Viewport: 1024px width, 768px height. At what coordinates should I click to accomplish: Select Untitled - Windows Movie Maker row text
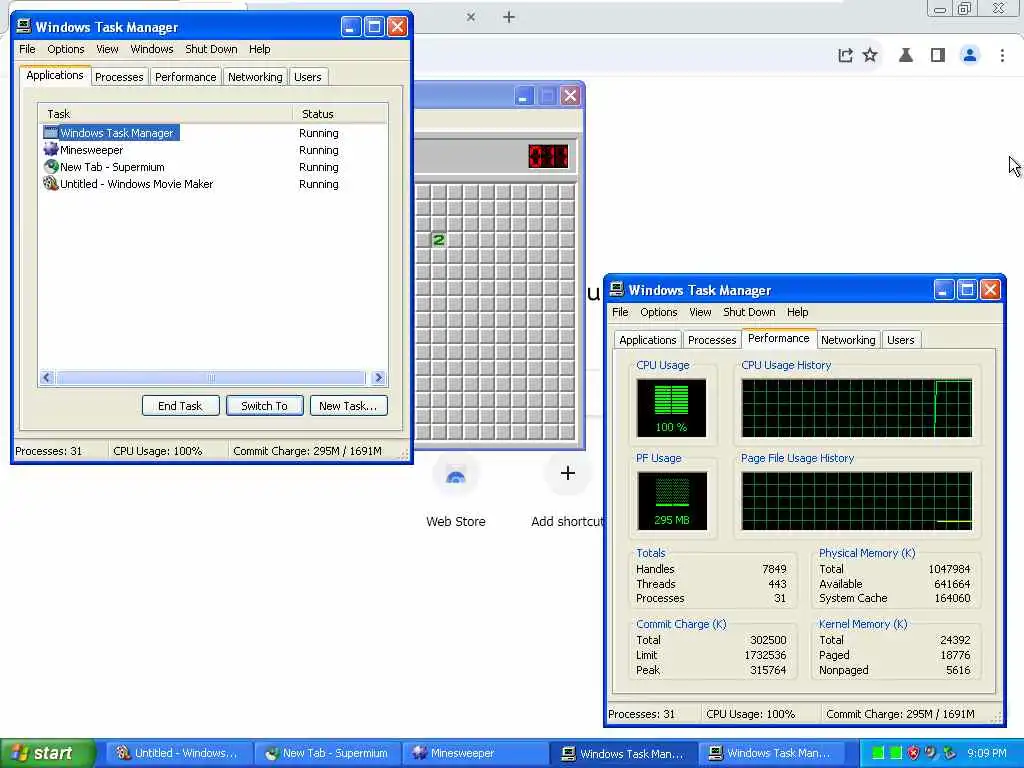coord(136,184)
